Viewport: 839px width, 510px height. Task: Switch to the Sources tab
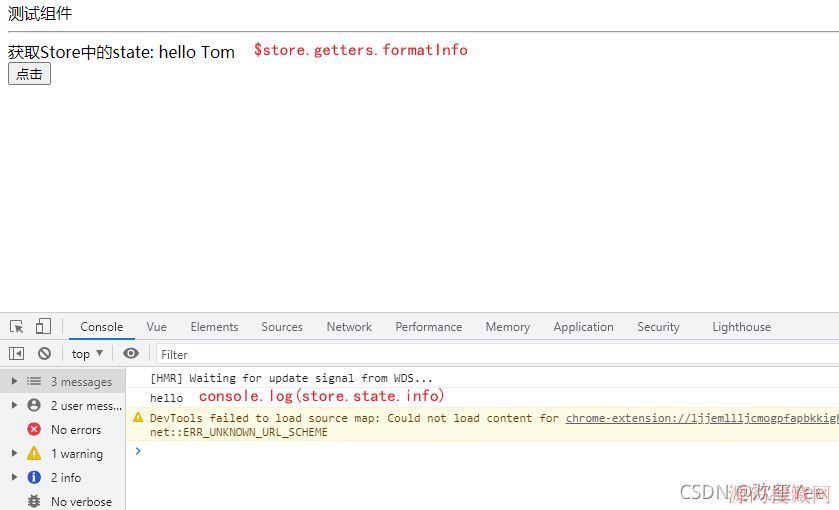(282, 326)
